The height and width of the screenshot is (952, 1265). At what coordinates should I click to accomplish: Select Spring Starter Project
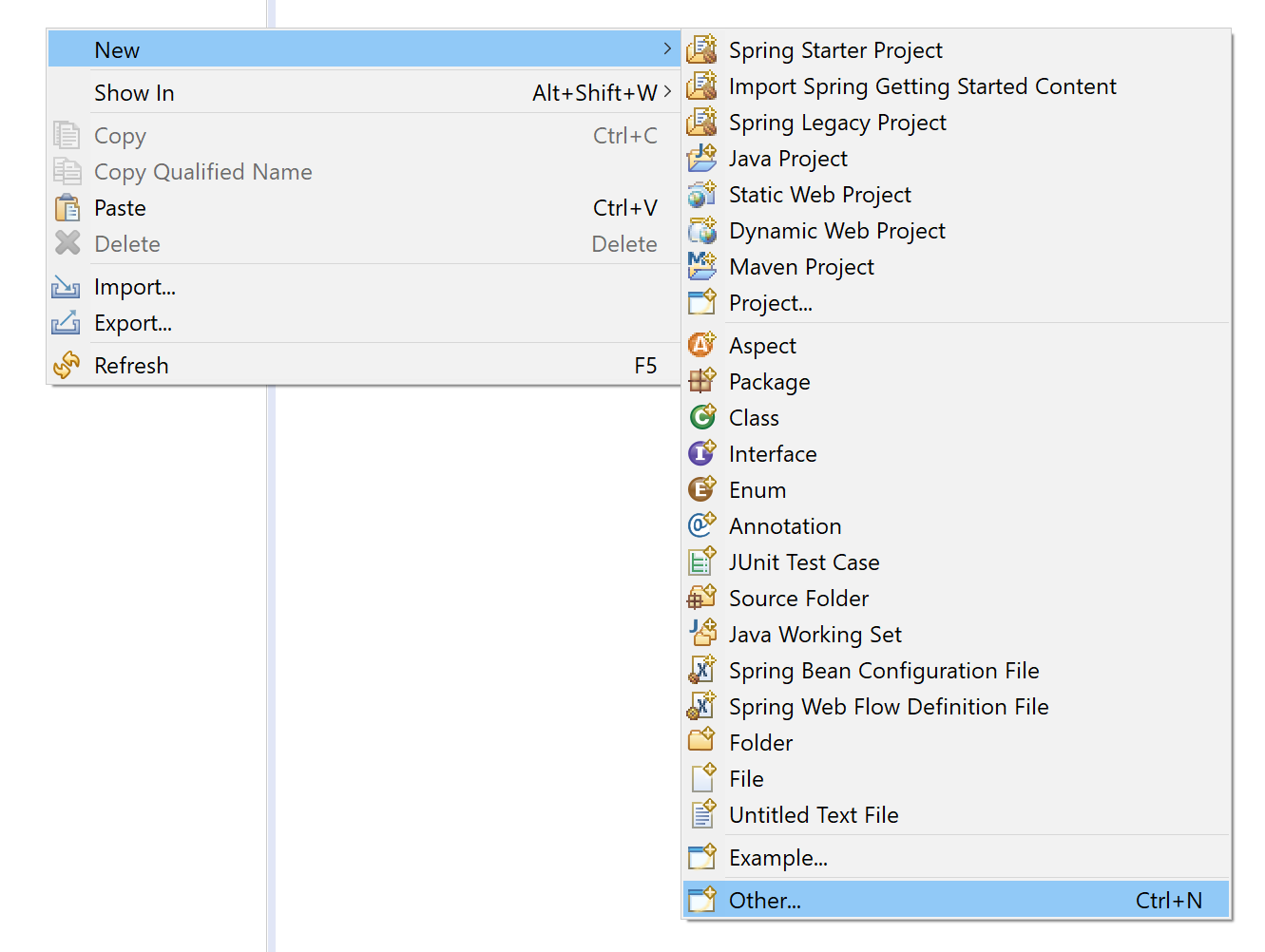(x=956, y=49)
